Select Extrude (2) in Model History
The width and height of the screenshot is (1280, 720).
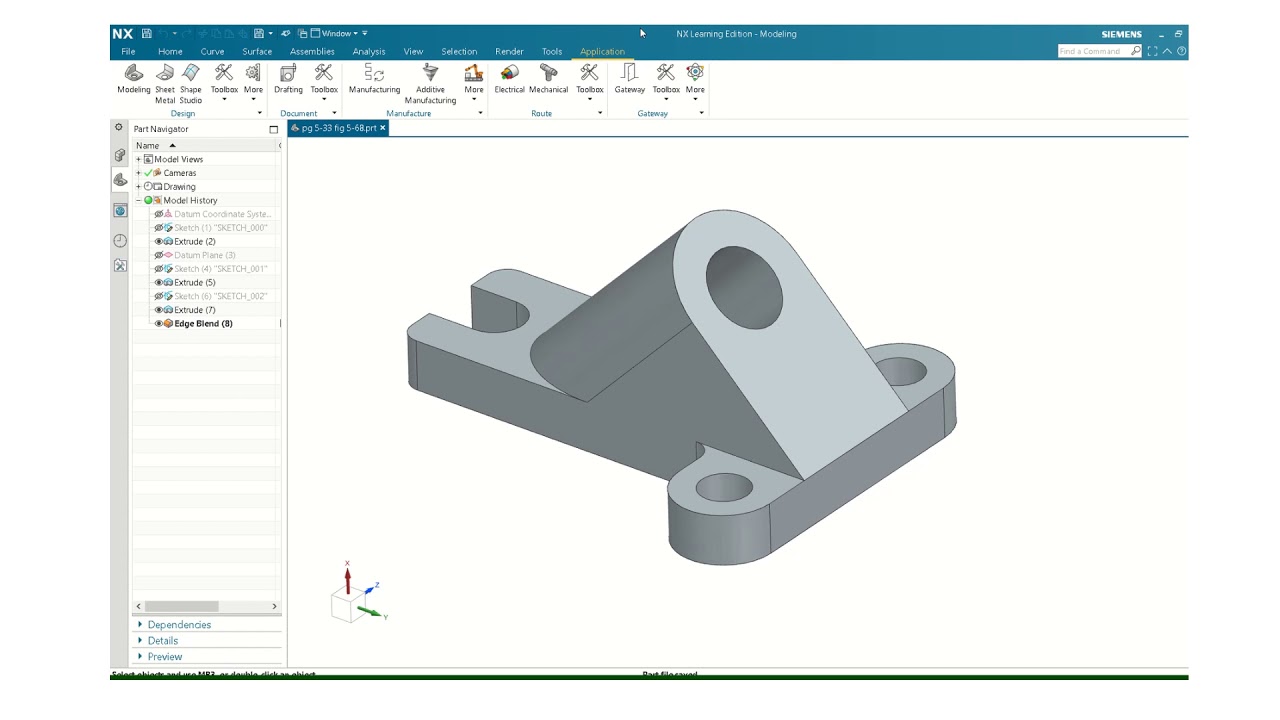tap(194, 241)
